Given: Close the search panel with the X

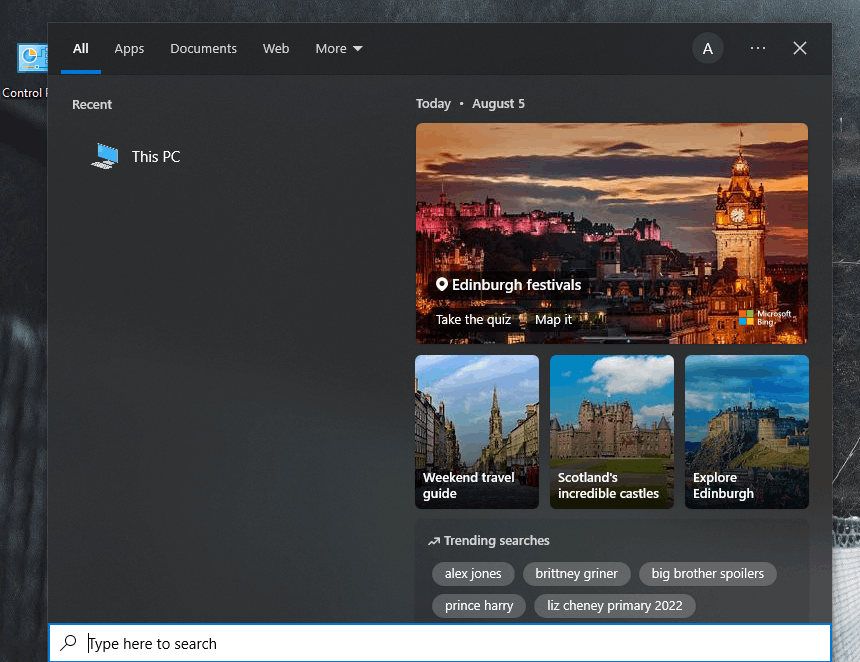Looking at the screenshot, I should point(800,48).
